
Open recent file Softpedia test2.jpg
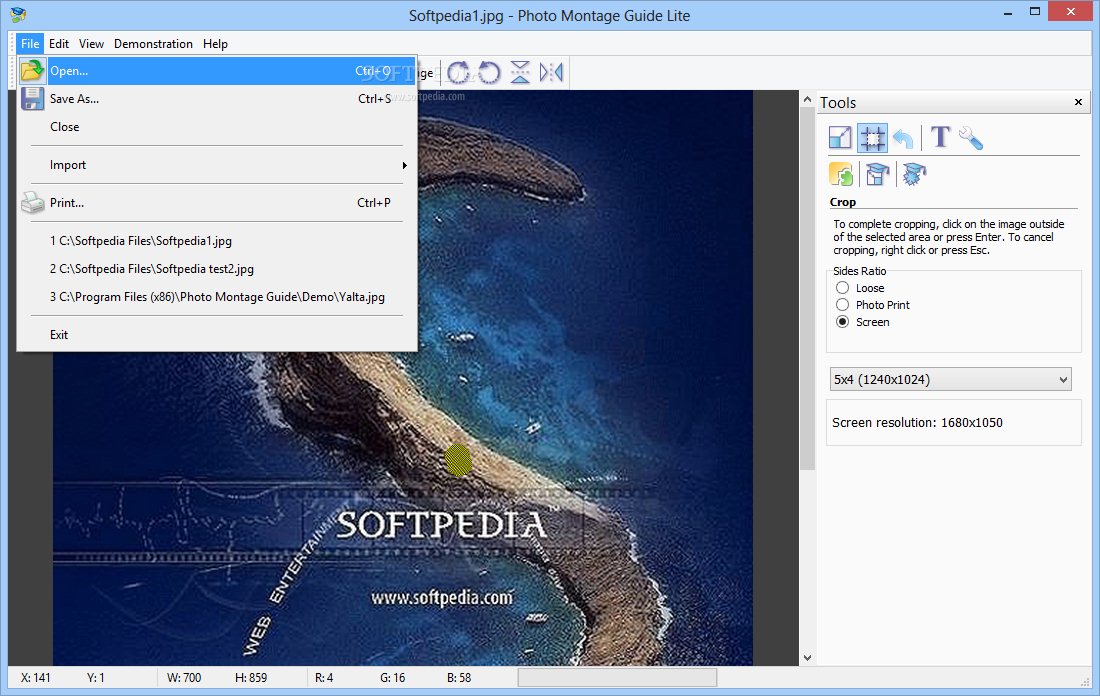tap(217, 269)
